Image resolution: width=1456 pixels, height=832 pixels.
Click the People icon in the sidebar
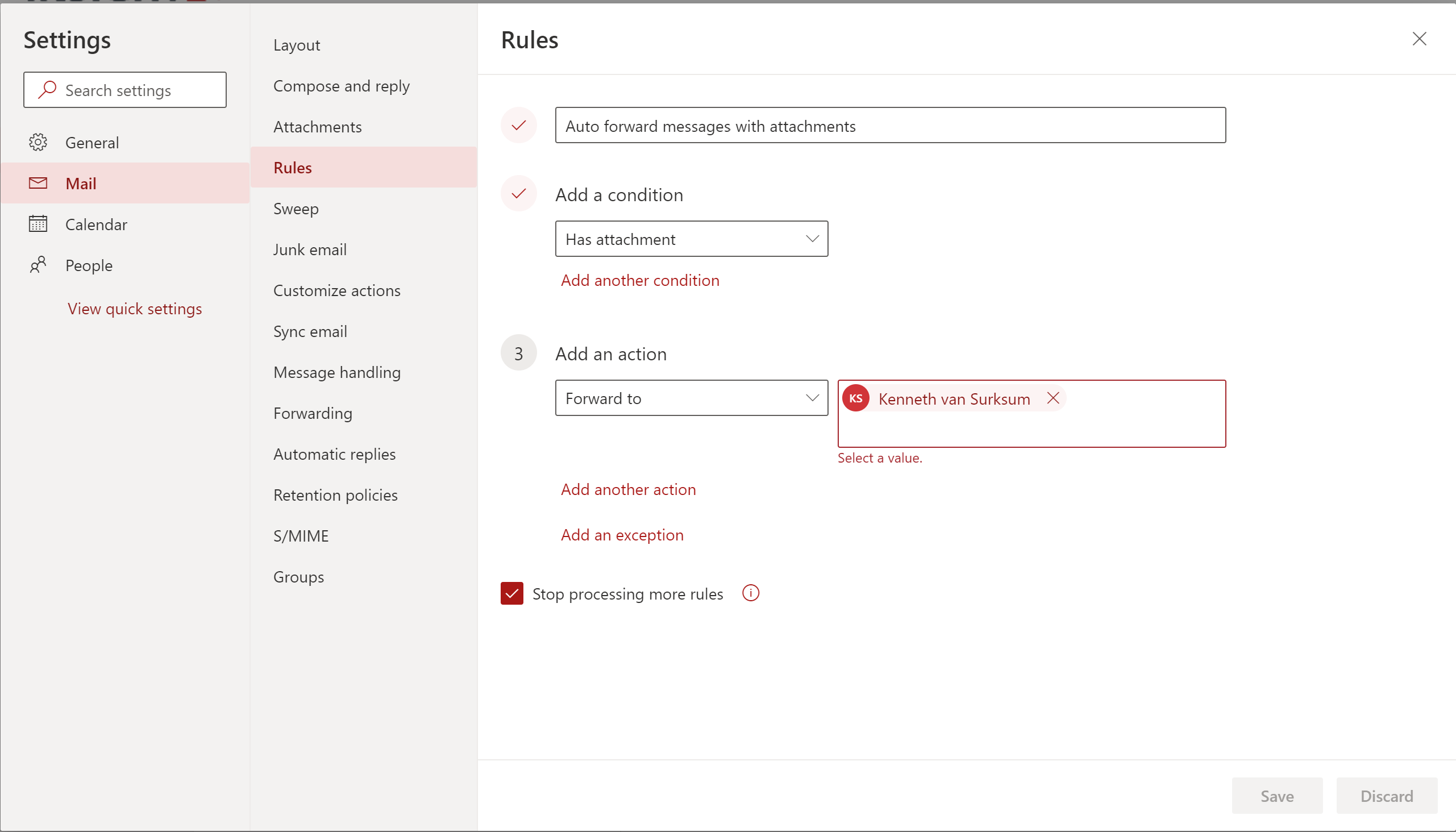click(38, 265)
